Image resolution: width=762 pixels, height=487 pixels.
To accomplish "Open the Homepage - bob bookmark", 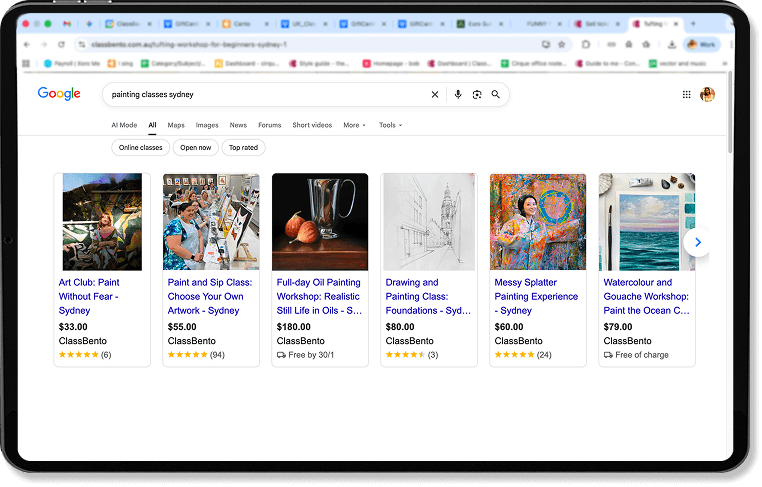I will click(x=392, y=63).
